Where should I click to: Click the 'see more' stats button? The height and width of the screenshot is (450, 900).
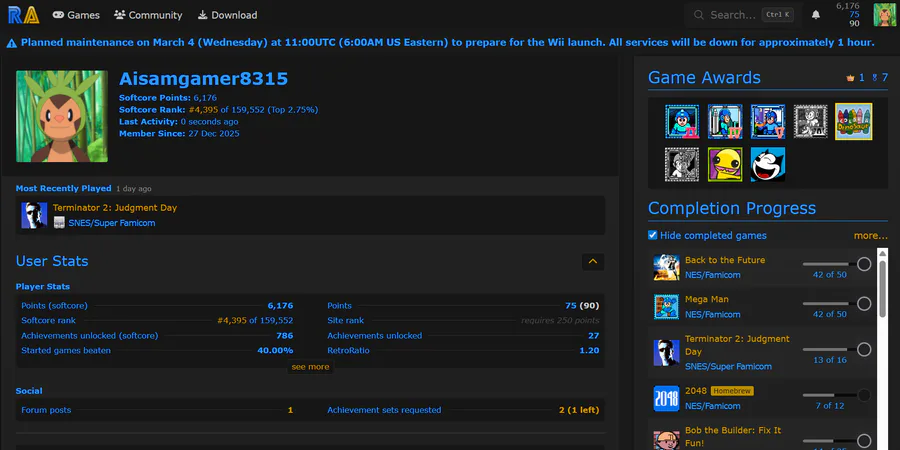tap(311, 367)
